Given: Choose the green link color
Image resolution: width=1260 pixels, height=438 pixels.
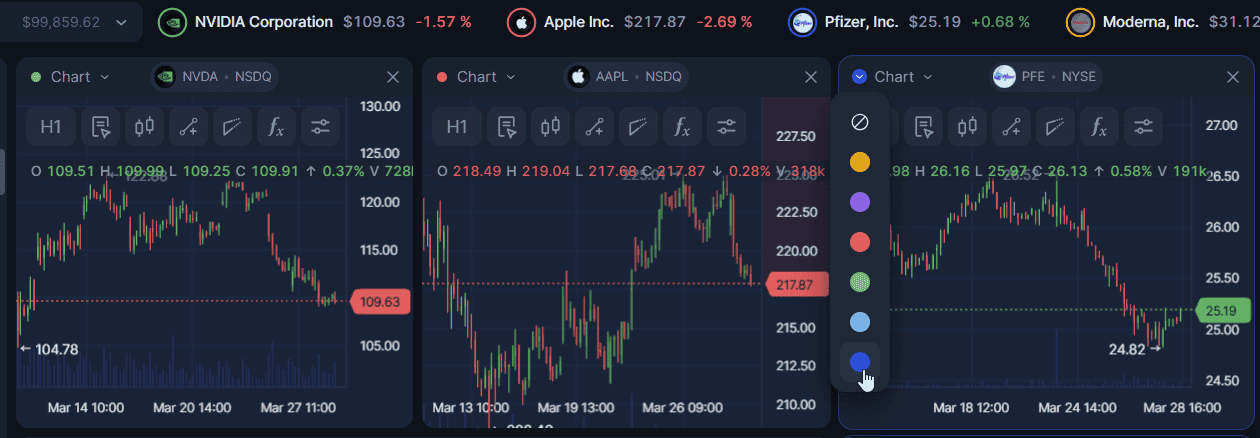Looking at the screenshot, I should [859, 282].
